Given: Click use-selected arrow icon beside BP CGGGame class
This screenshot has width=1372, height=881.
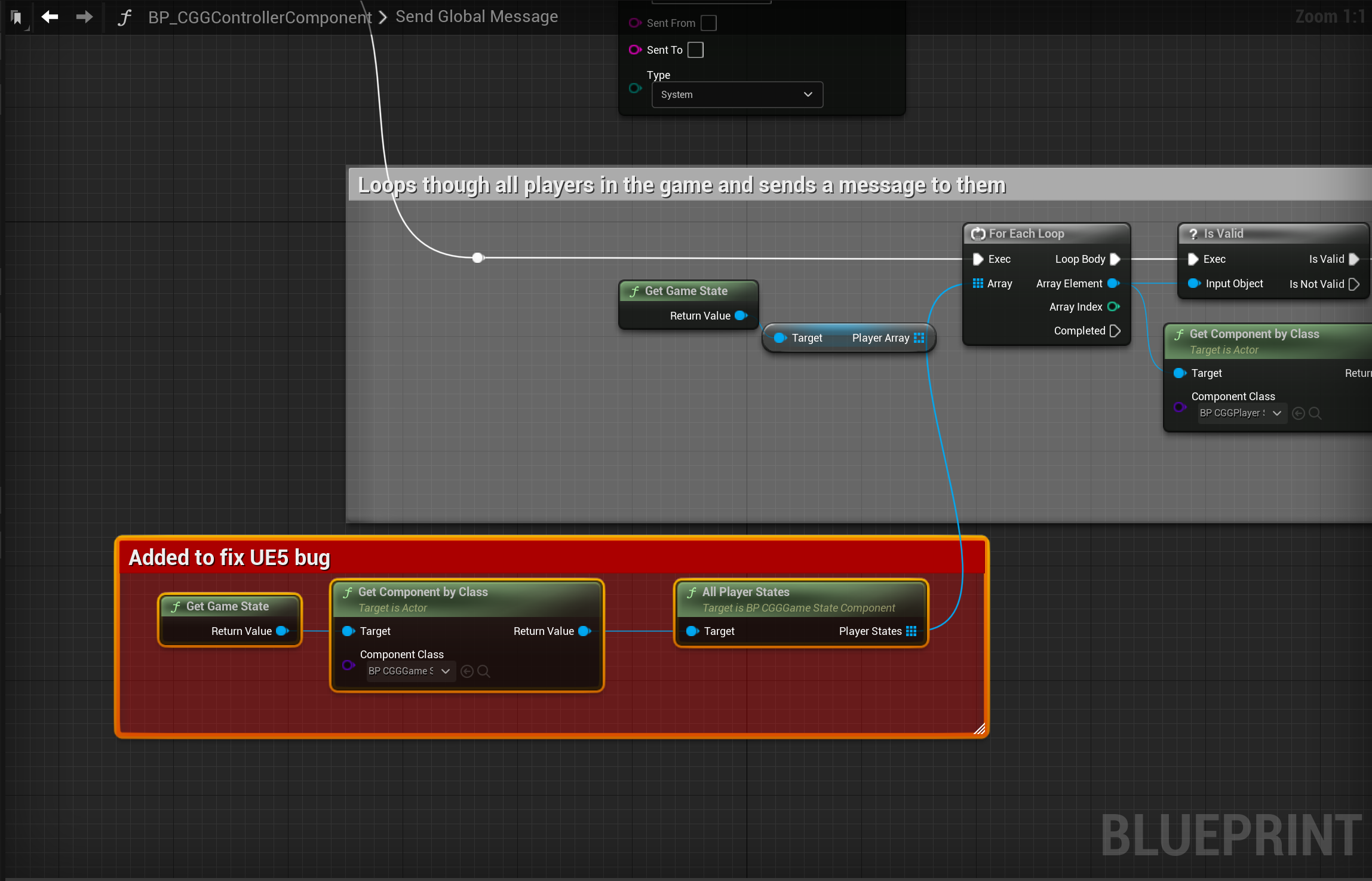Looking at the screenshot, I should (x=467, y=671).
